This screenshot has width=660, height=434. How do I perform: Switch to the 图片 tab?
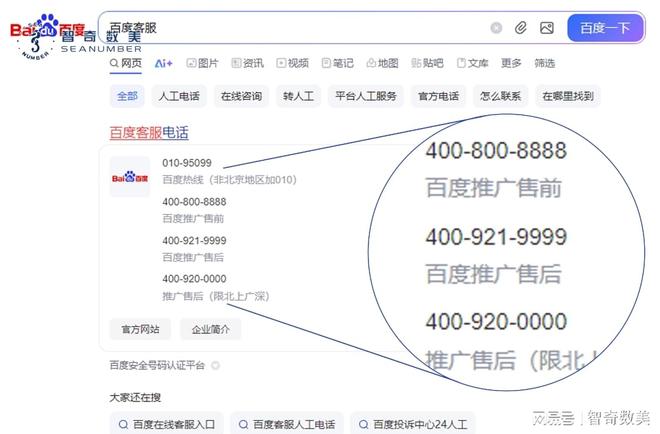pyautogui.click(x=201, y=63)
